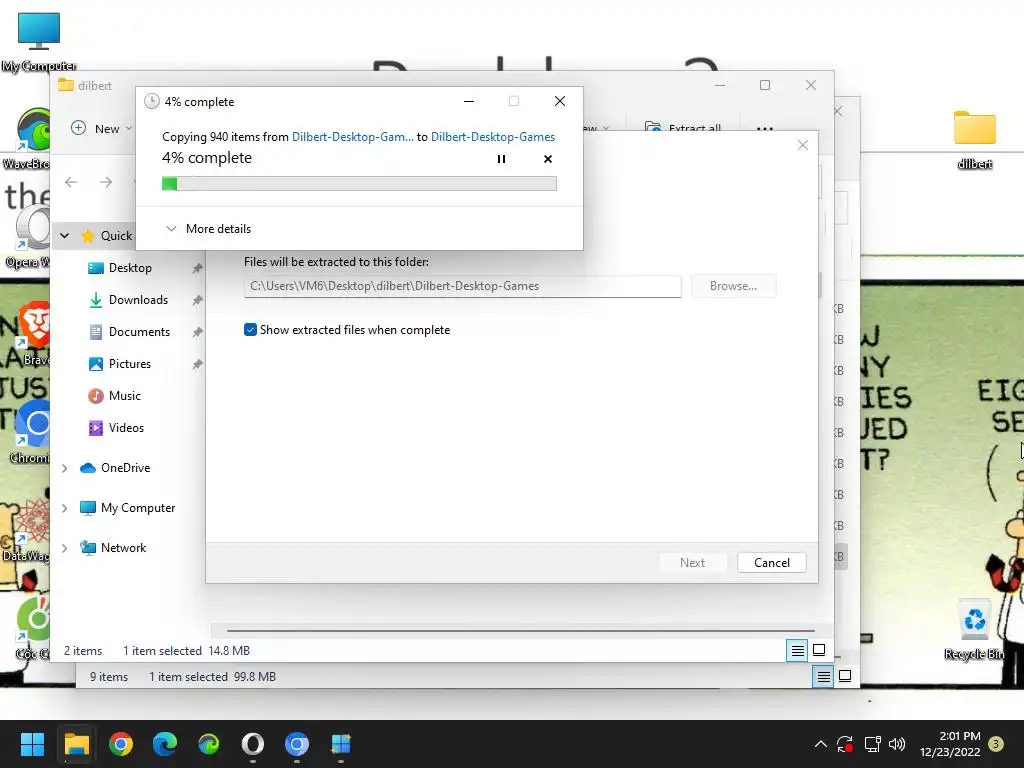Click the sync status tray icon
1024x768 pixels.
(x=845, y=744)
